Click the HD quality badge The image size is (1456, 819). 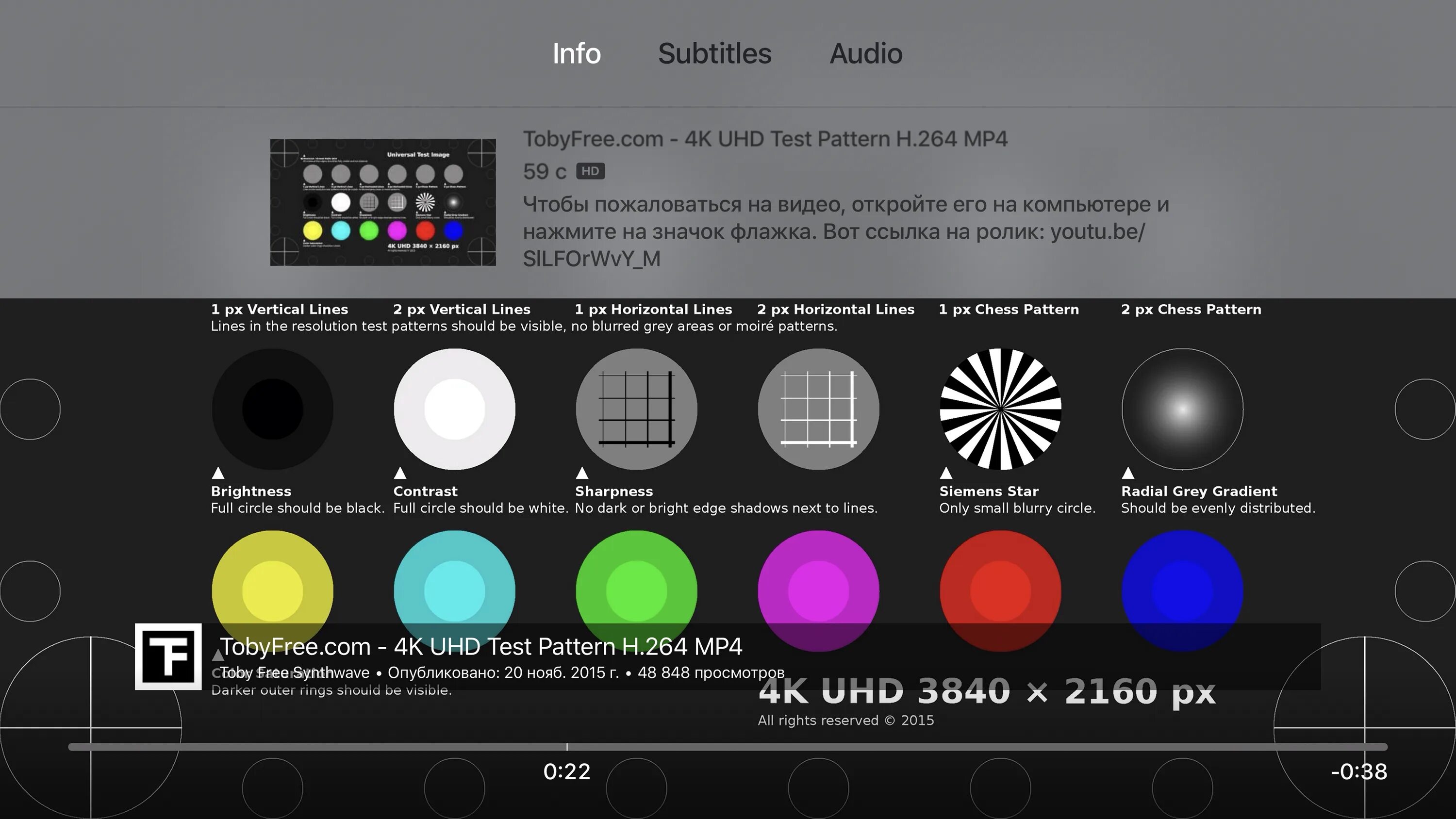[x=590, y=171]
